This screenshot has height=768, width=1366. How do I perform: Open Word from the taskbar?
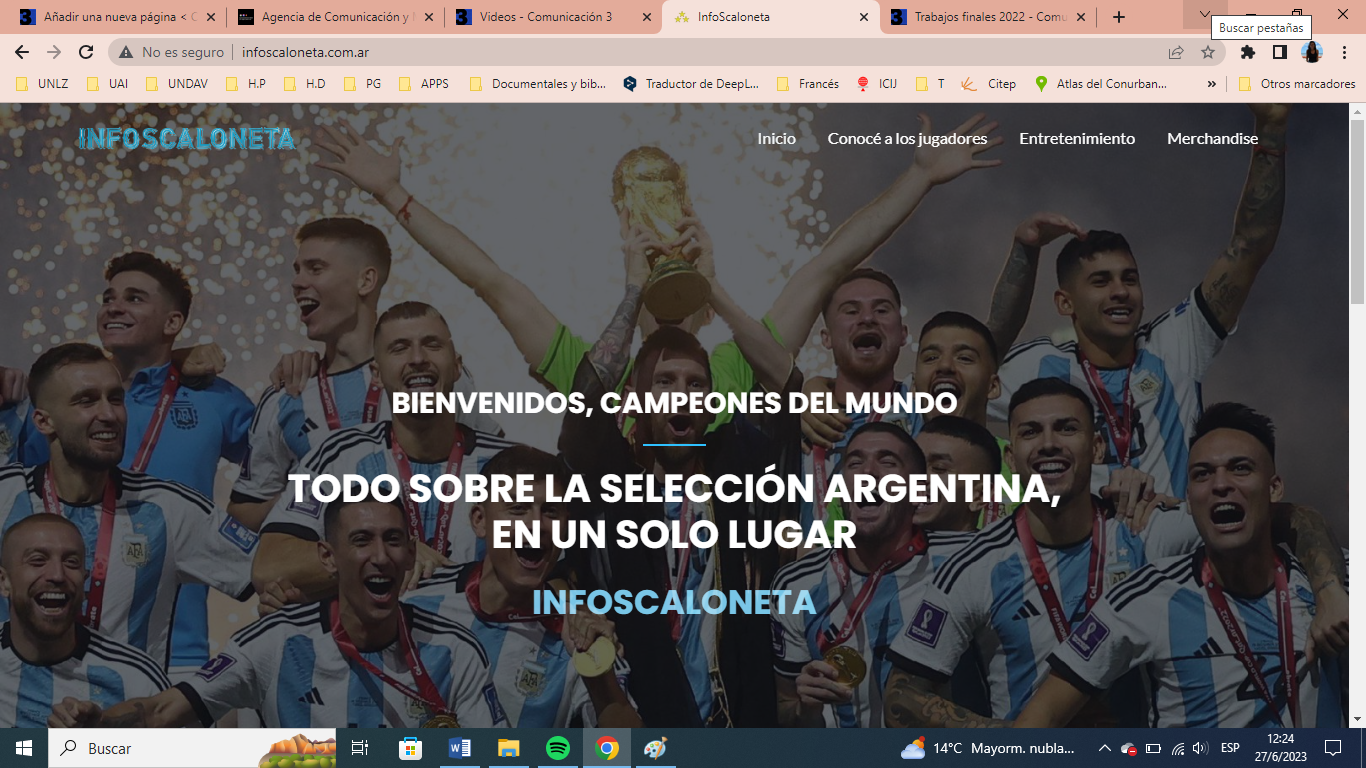(x=460, y=748)
